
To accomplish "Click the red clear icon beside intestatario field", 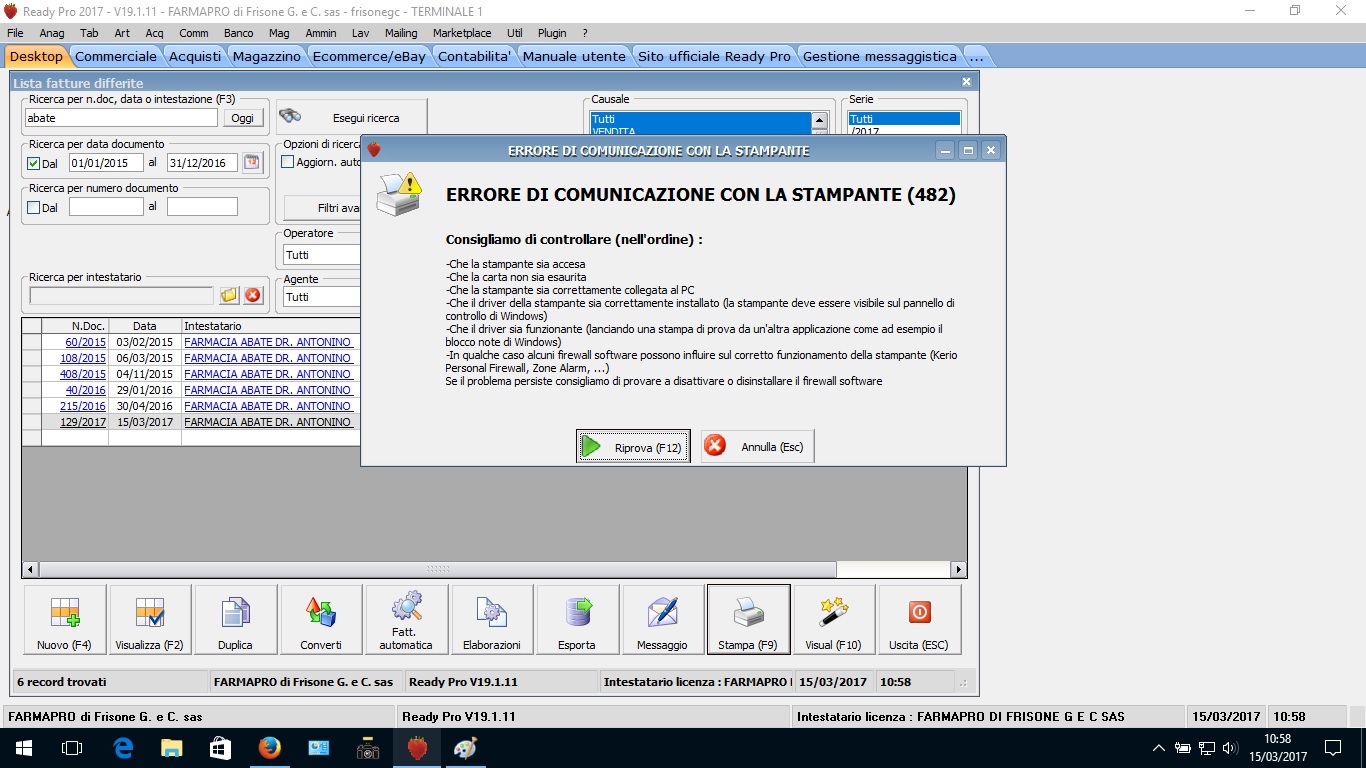I will point(253,295).
